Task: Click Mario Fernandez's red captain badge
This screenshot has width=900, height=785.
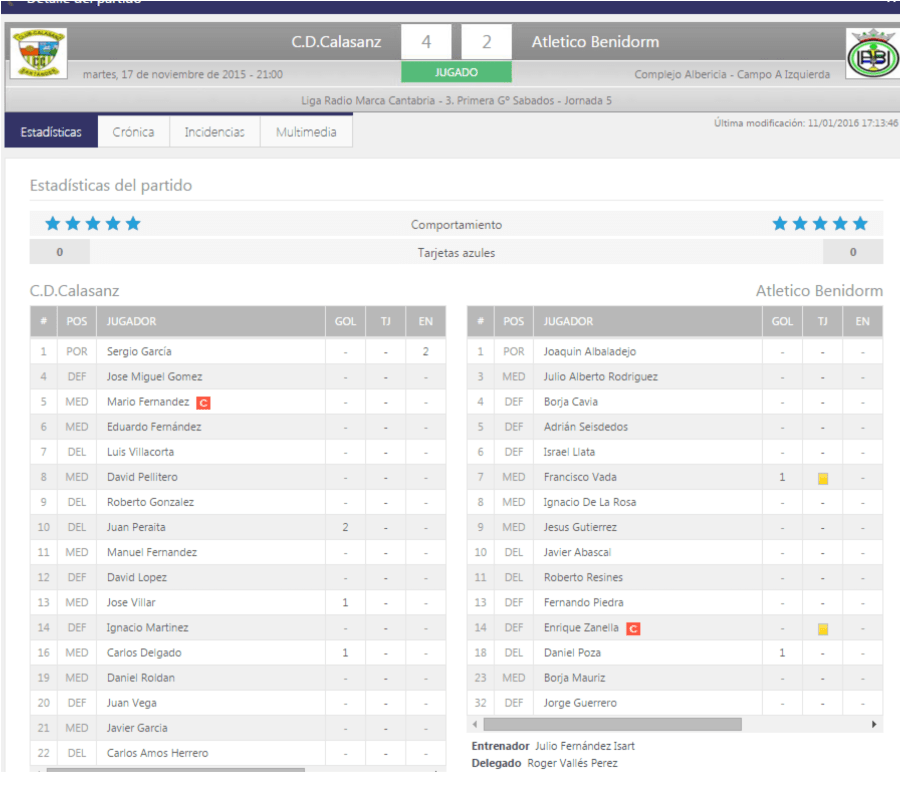Action: (203, 403)
